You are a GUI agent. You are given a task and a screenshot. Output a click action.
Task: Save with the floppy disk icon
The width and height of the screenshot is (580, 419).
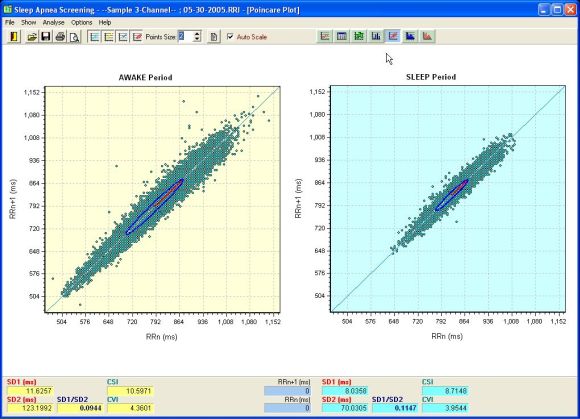tap(46, 37)
